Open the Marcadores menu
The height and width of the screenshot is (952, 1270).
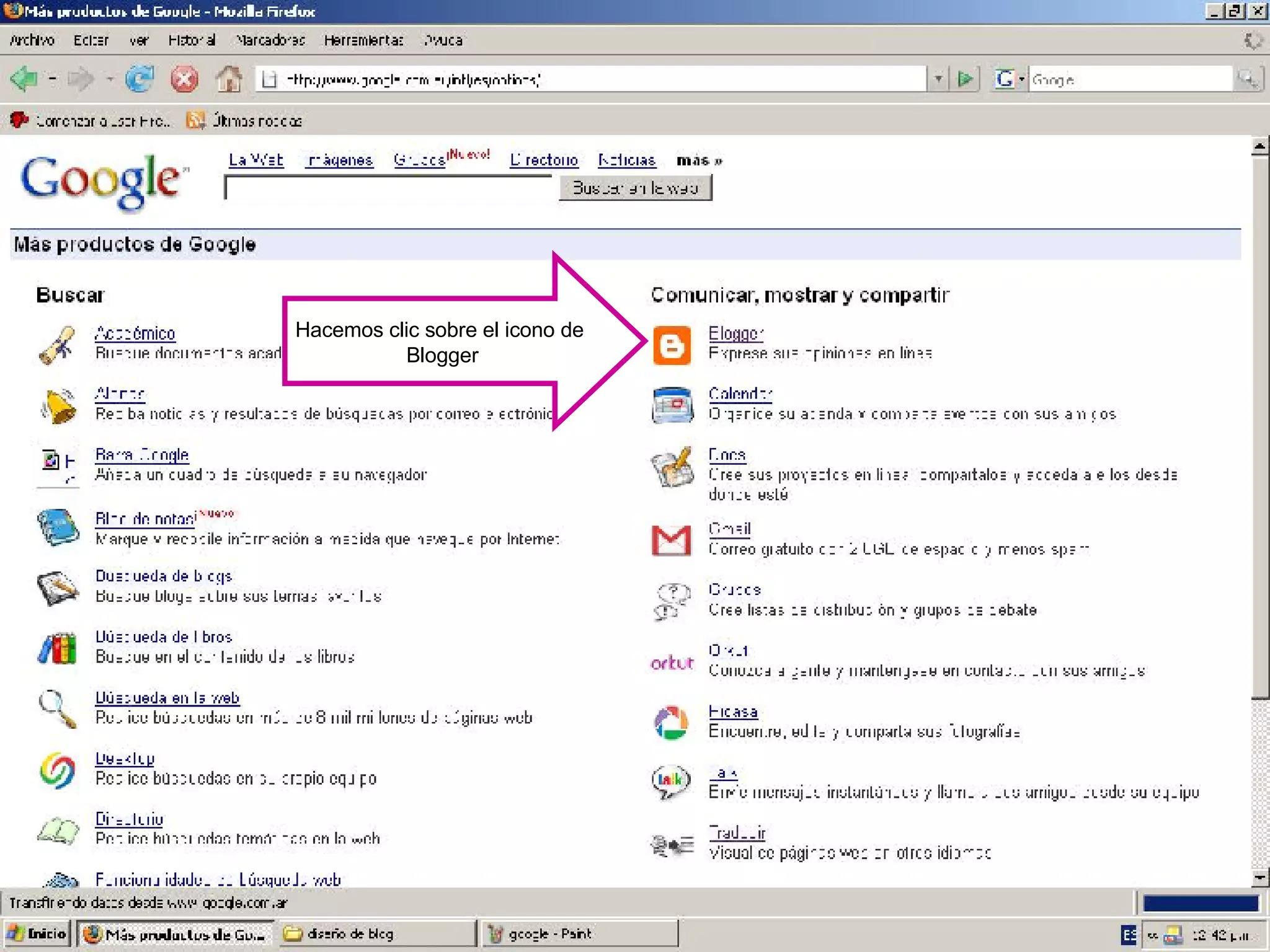coord(271,40)
